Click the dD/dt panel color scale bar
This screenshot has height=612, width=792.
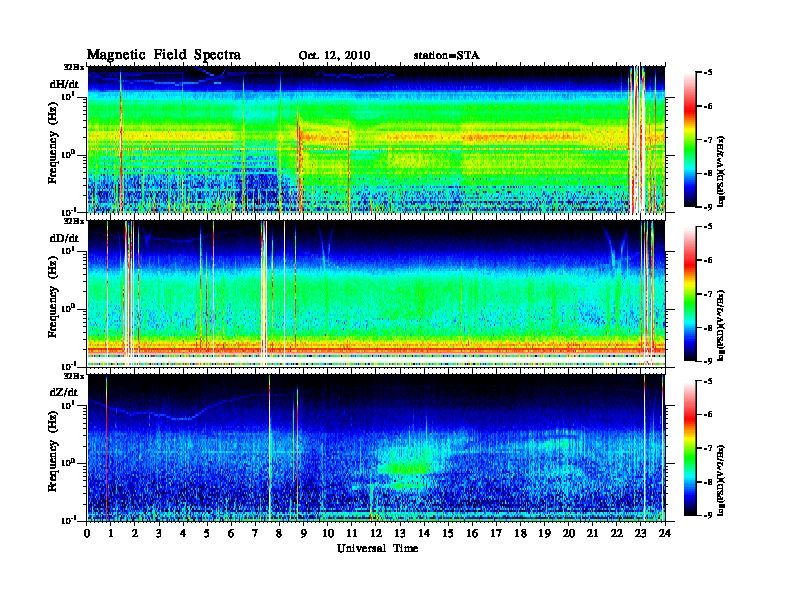tap(690, 294)
